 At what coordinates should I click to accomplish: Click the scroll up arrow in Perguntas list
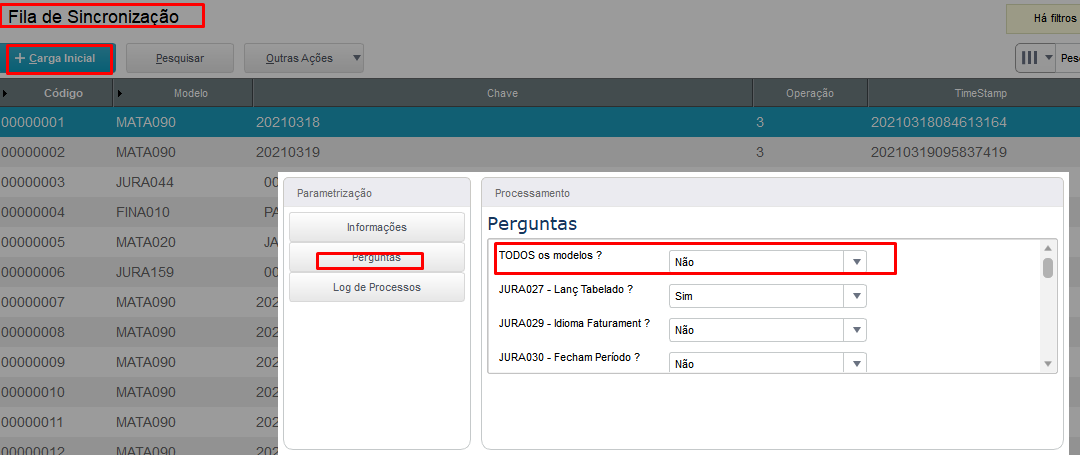point(1048,248)
